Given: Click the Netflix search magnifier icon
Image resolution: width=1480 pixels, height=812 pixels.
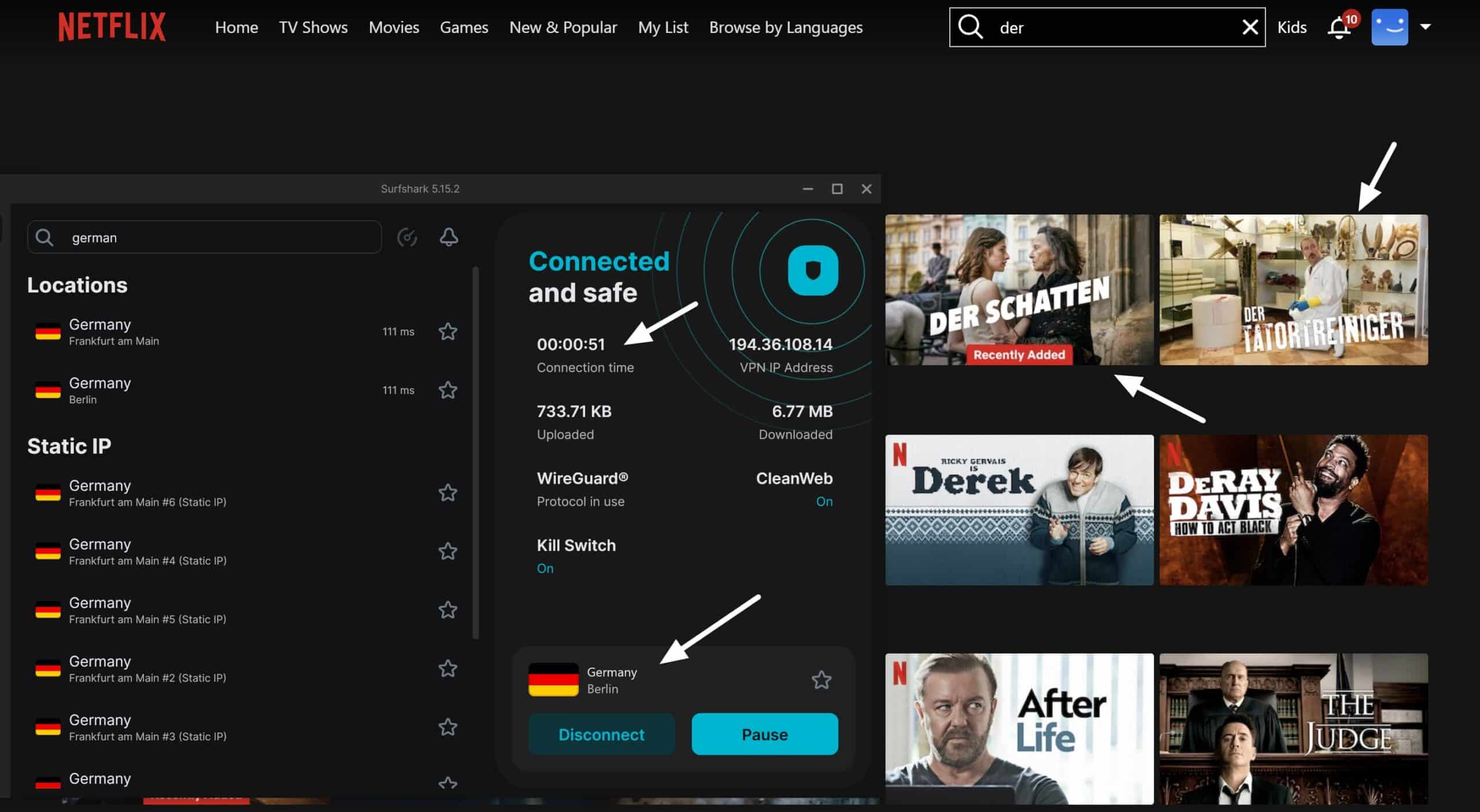Looking at the screenshot, I should point(971,27).
